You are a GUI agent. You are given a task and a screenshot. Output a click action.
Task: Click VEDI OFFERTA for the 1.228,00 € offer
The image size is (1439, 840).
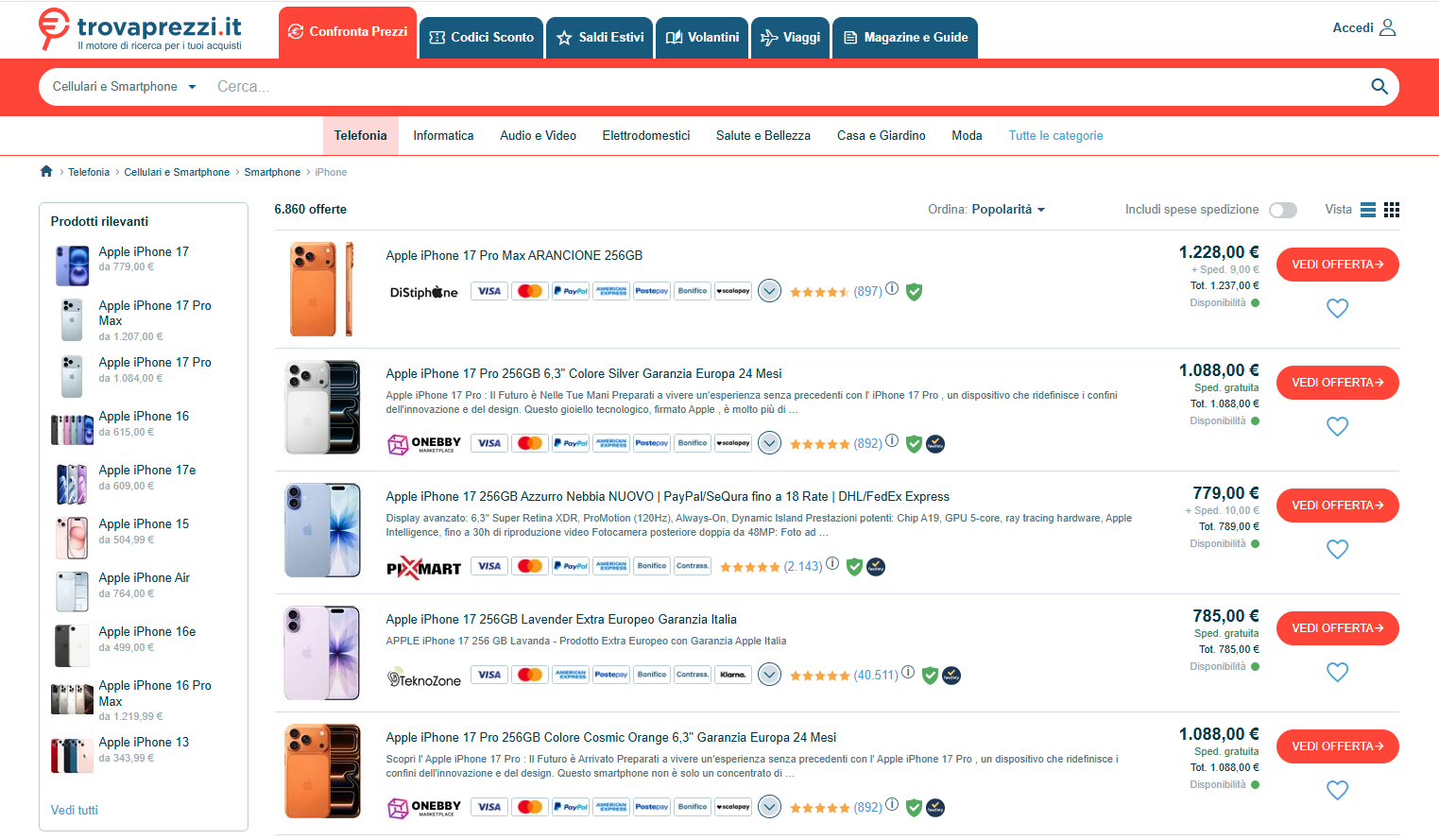pos(1337,265)
